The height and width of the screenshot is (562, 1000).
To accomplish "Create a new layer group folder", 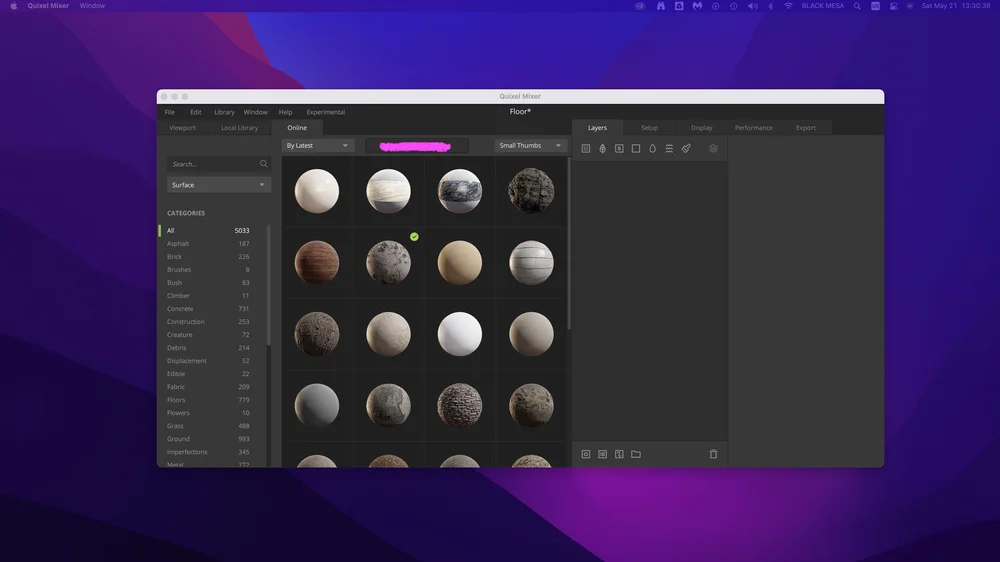I will 636,454.
